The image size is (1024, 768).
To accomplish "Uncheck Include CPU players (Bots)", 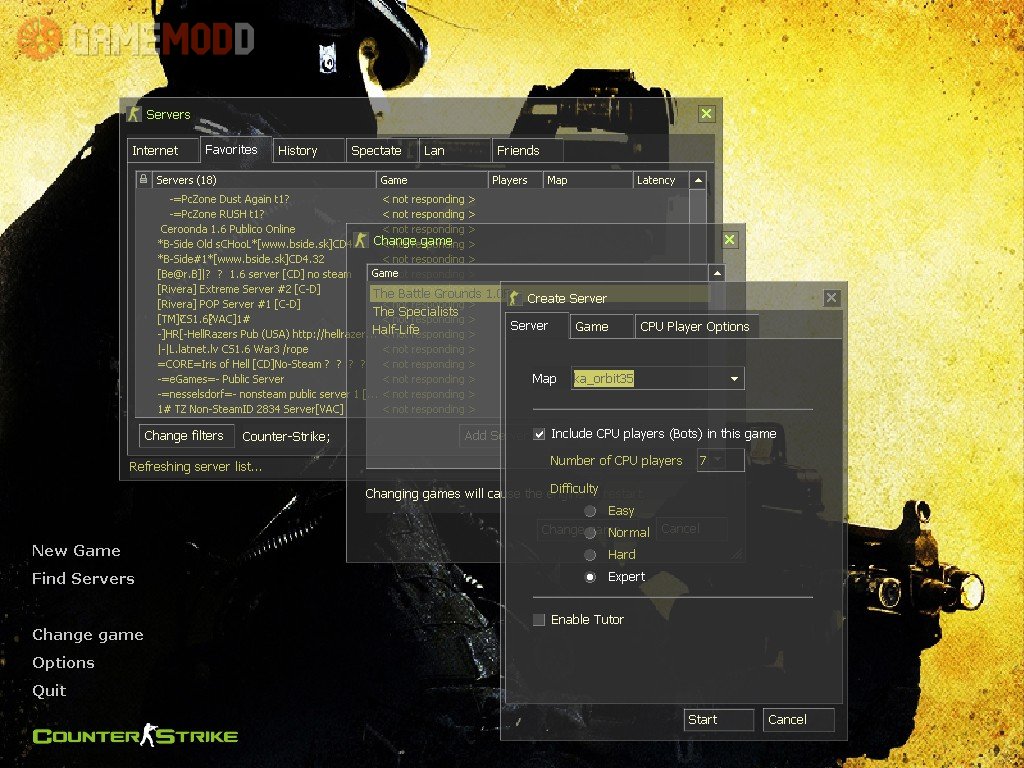I will click(540, 434).
